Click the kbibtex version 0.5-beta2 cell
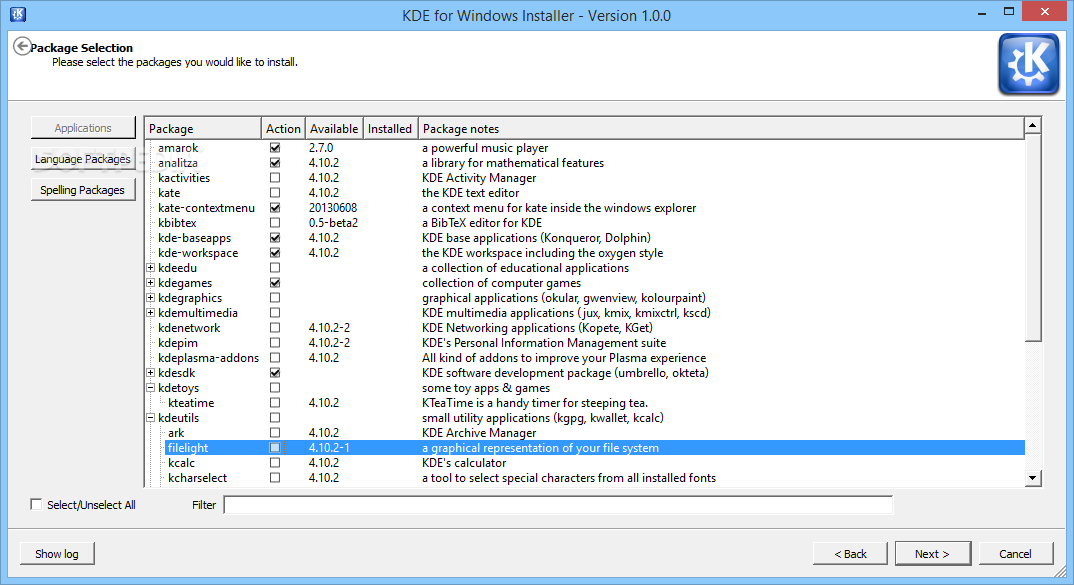The width and height of the screenshot is (1074, 585). 333,223
